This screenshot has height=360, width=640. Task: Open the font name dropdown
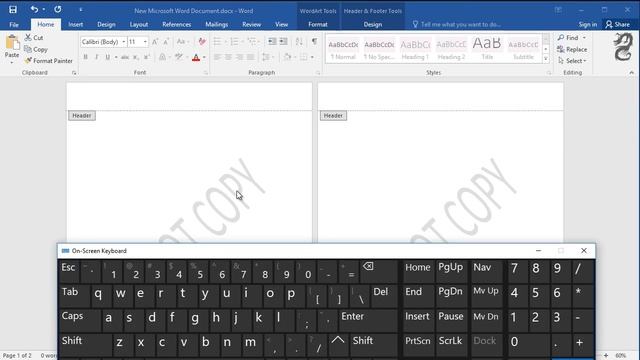(x=124, y=42)
